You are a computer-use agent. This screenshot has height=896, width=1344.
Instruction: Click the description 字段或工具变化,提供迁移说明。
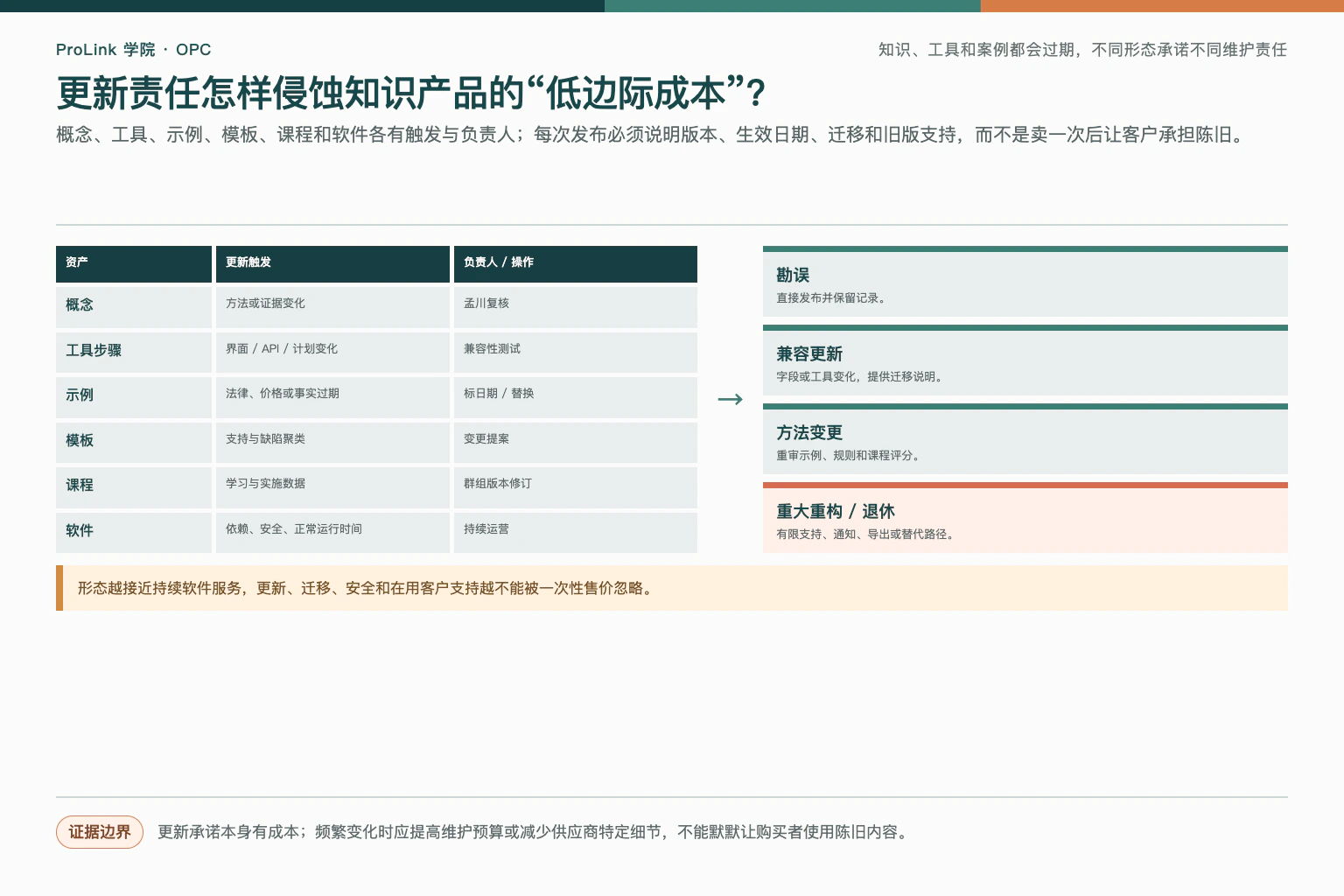click(862, 377)
